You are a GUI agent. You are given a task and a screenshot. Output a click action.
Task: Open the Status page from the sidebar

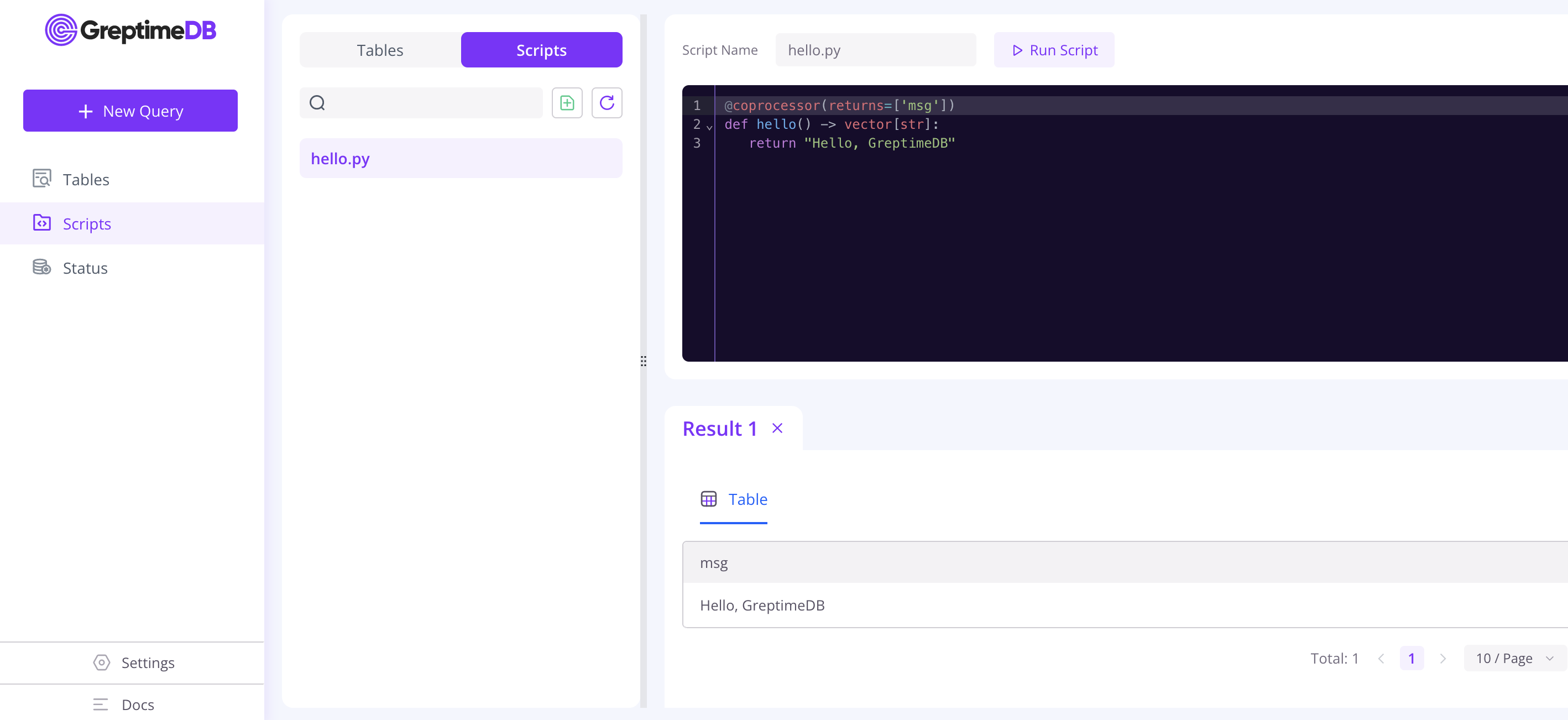[x=85, y=267]
